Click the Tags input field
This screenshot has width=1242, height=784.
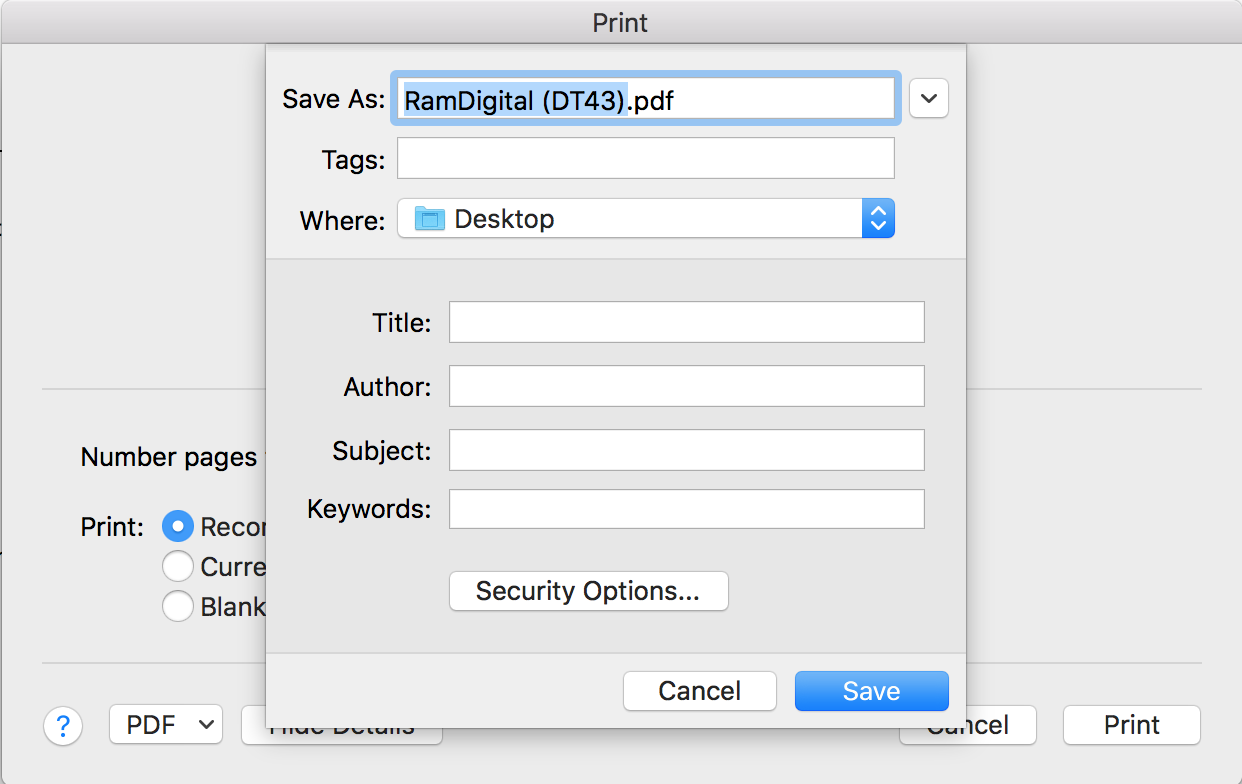click(646, 158)
